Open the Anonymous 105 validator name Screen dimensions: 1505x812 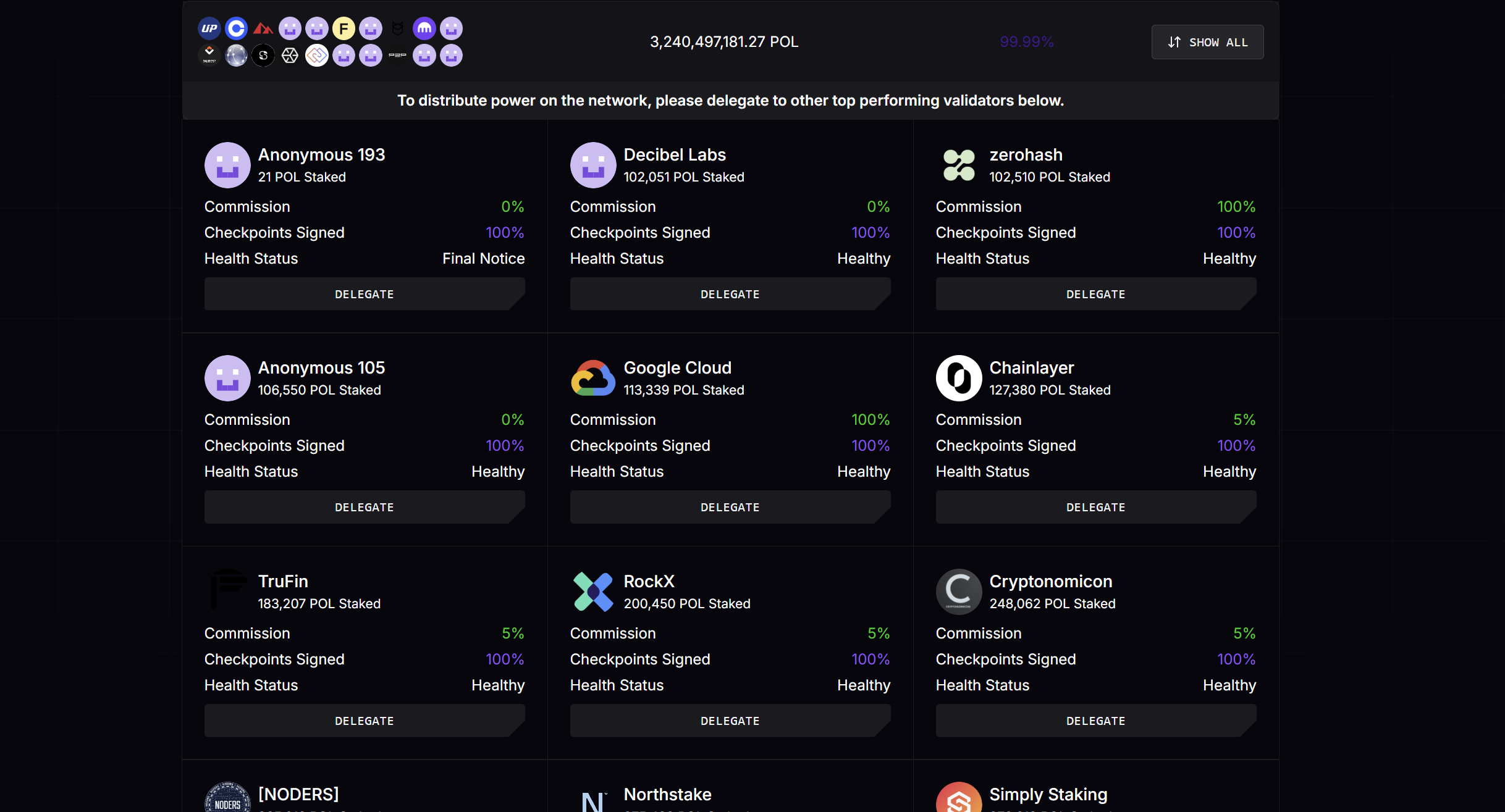tap(321, 367)
